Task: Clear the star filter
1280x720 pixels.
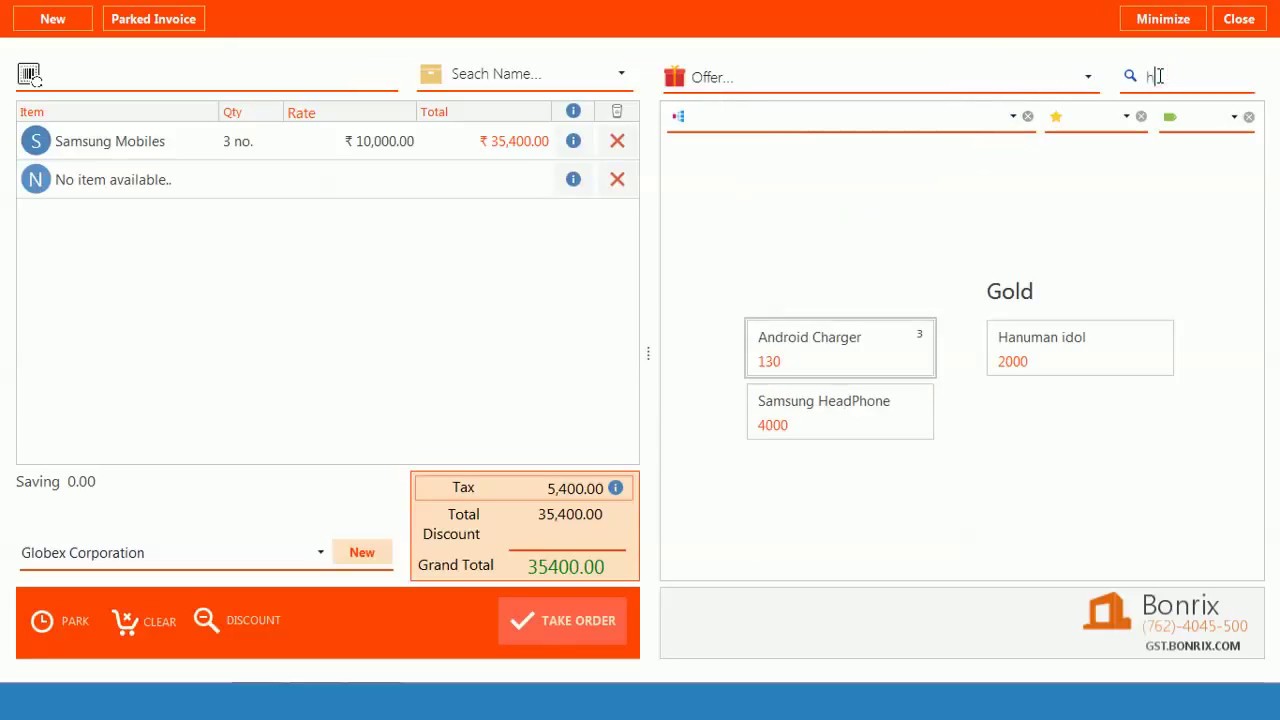Action: tap(1141, 117)
